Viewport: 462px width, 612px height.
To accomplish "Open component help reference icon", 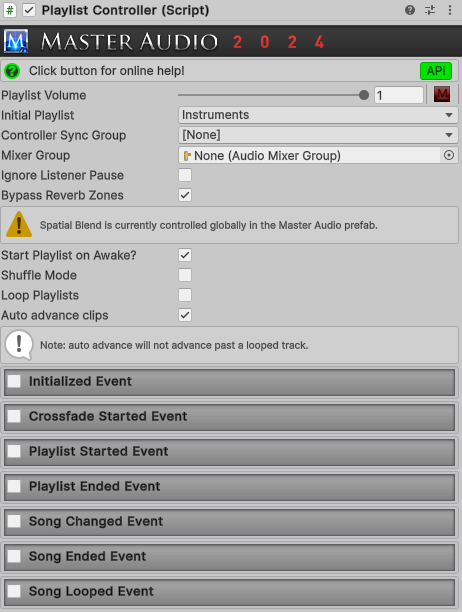I will [410, 10].
